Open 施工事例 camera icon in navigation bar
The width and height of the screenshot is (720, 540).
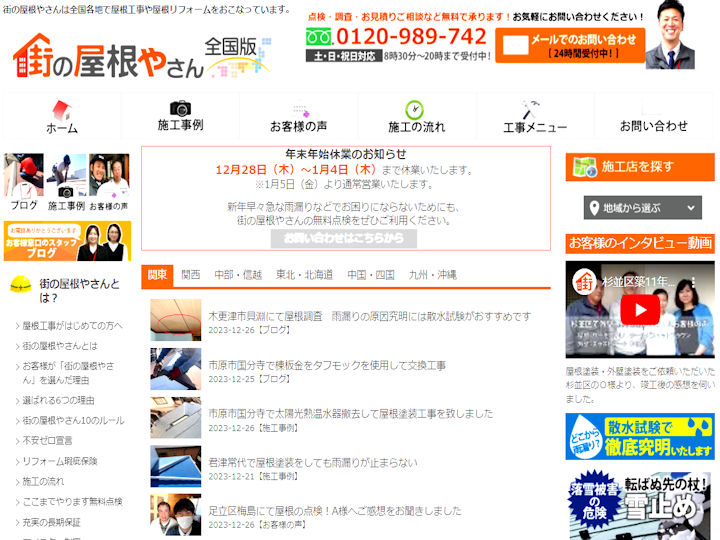click(180, 108)
